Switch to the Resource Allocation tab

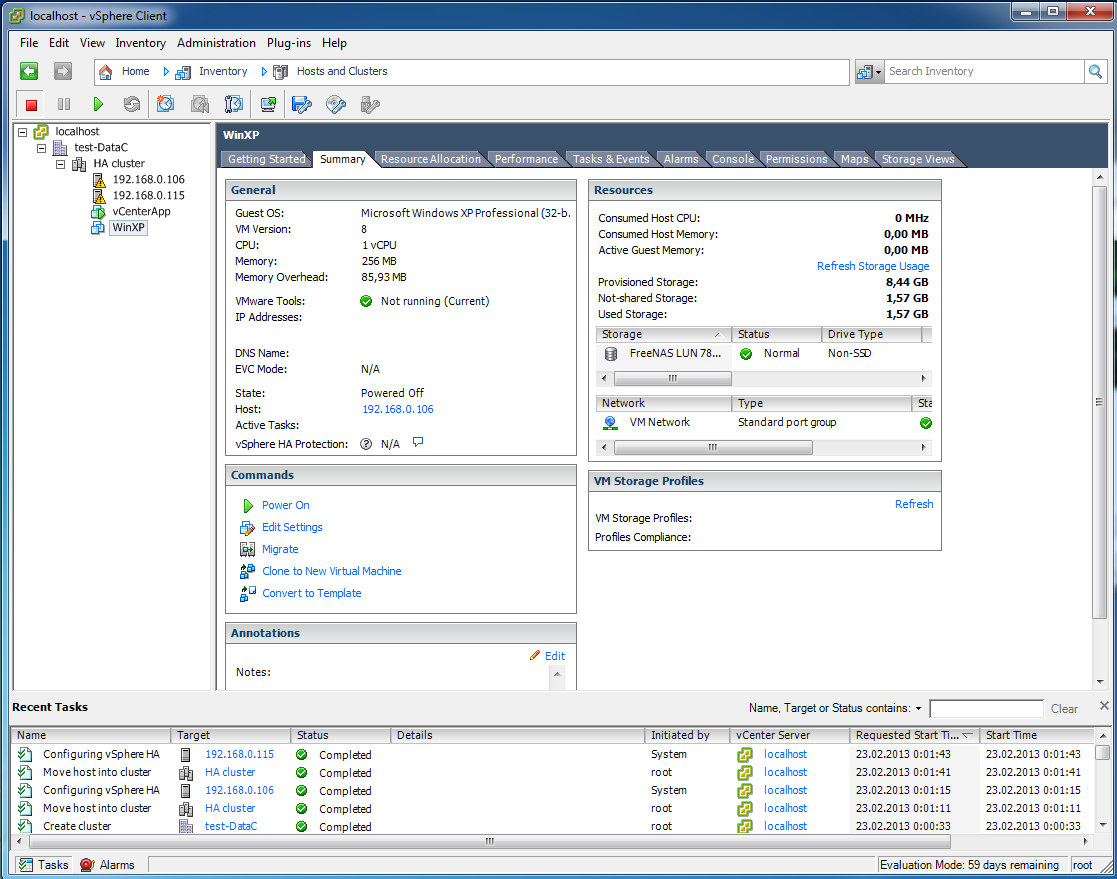point(430,159)
